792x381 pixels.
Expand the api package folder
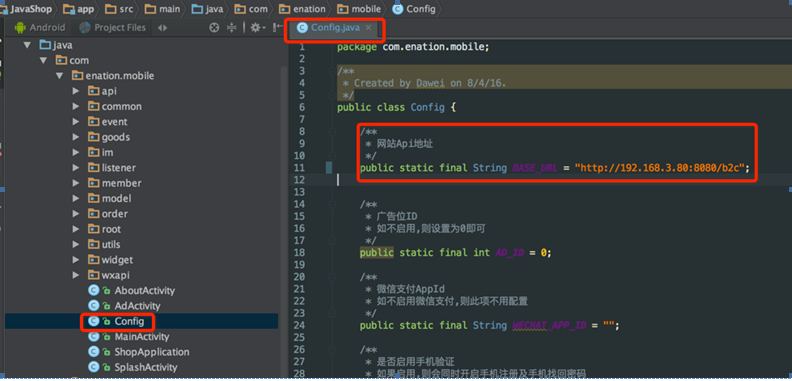76,91
